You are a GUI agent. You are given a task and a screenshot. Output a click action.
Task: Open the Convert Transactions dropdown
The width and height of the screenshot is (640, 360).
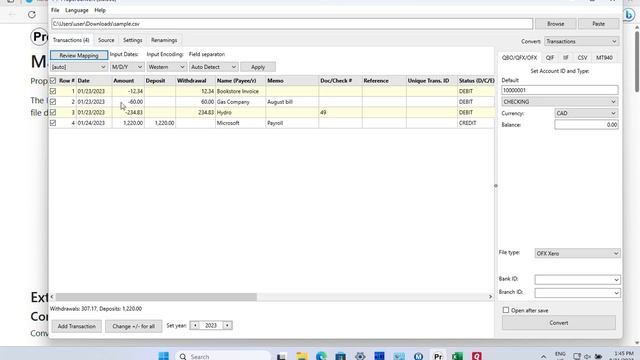[x=581, y=42]
